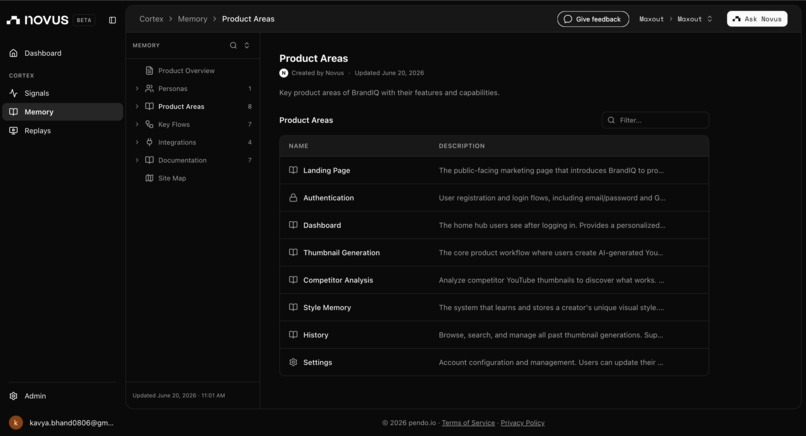Click the Personas people icon
This screenshot has width=806, height=436.
click(149, 88)
